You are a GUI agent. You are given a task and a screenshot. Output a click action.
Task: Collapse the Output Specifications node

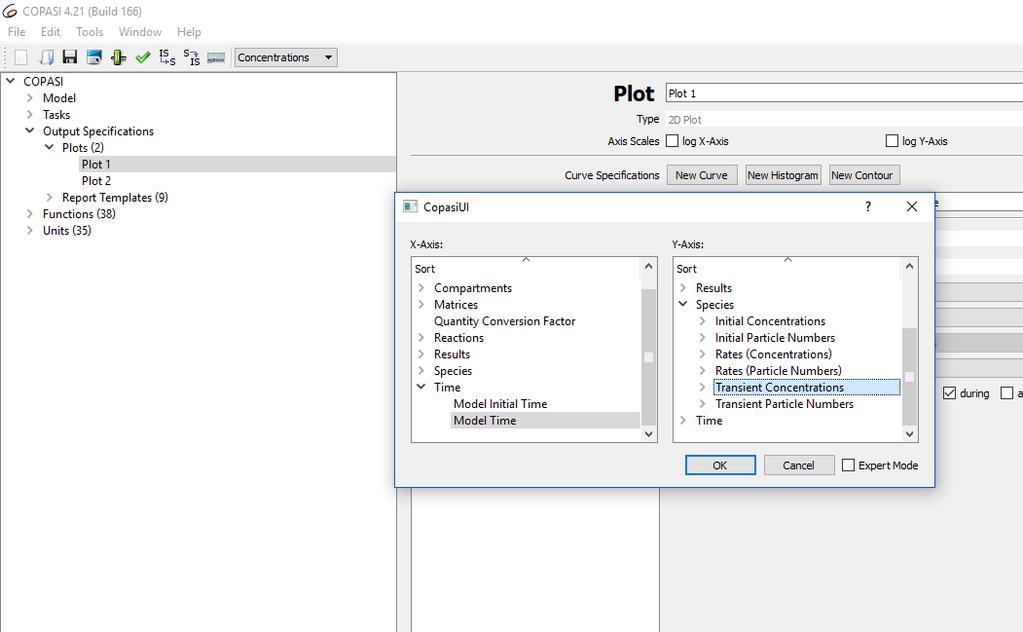pos(29,130)
